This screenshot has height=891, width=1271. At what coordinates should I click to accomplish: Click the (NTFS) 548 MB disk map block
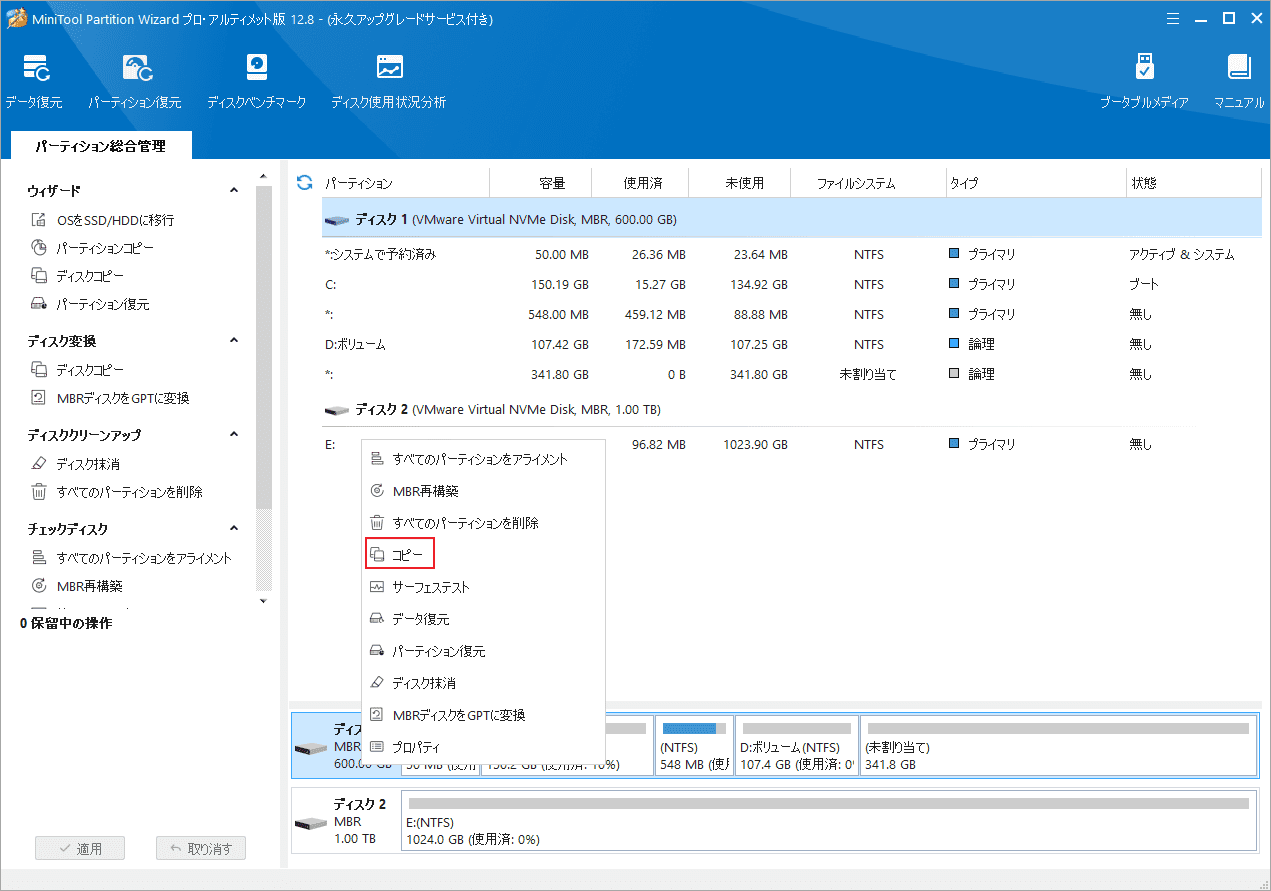point(694,746)
